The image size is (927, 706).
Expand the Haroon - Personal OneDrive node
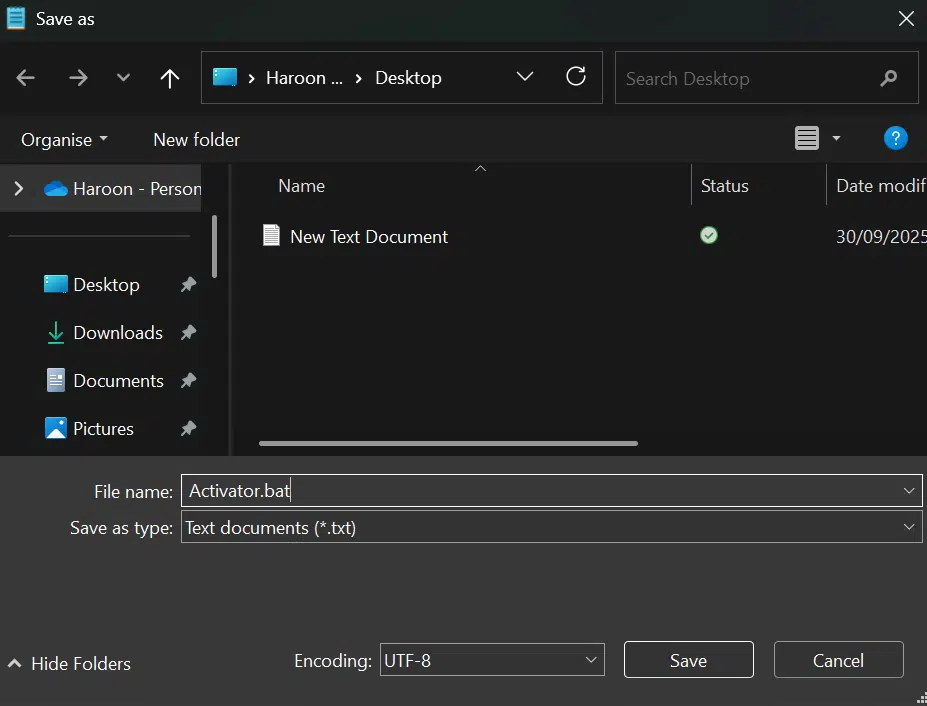(x=18, y=188)
